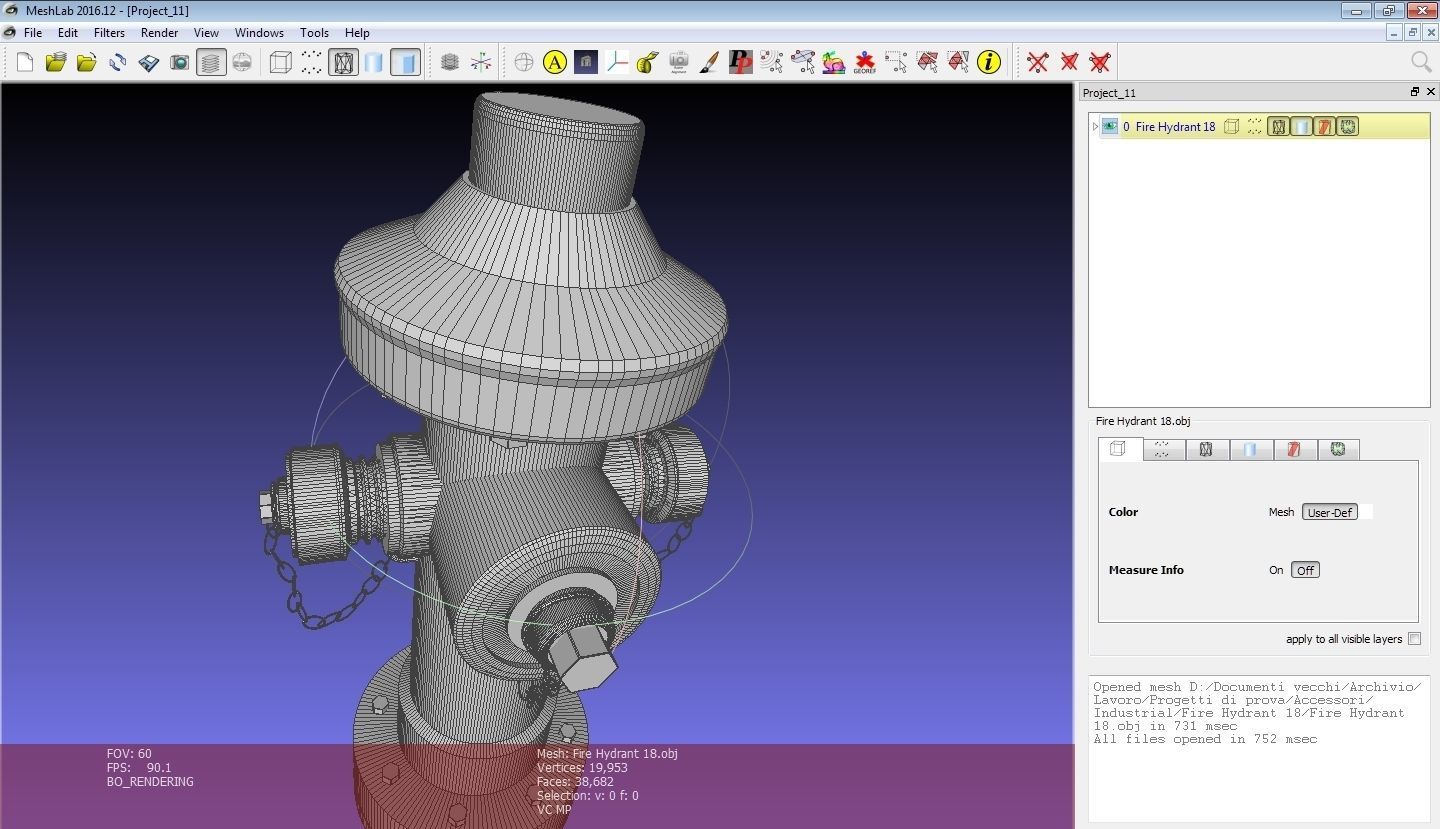
Task: Open the Render menu
Action: (159, 32)
